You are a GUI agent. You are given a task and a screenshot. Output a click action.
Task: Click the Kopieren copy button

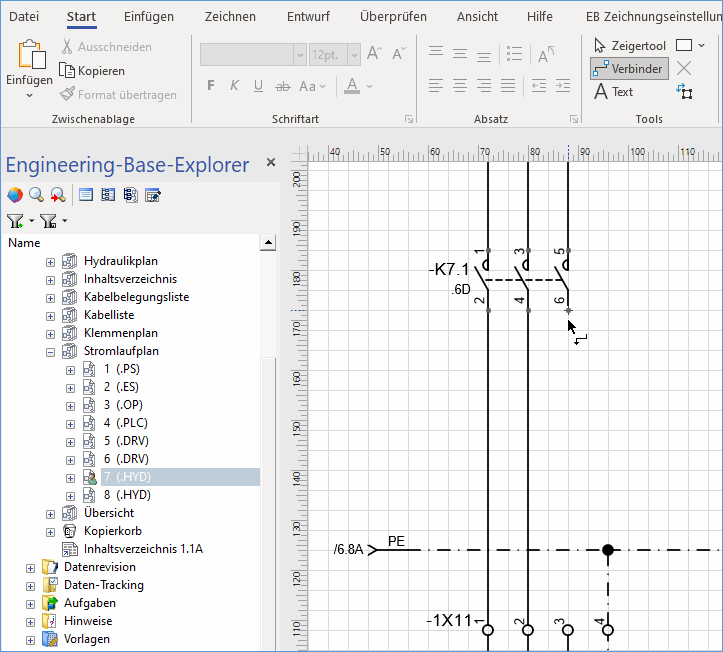pyautogui.click(x=93, y=71)
